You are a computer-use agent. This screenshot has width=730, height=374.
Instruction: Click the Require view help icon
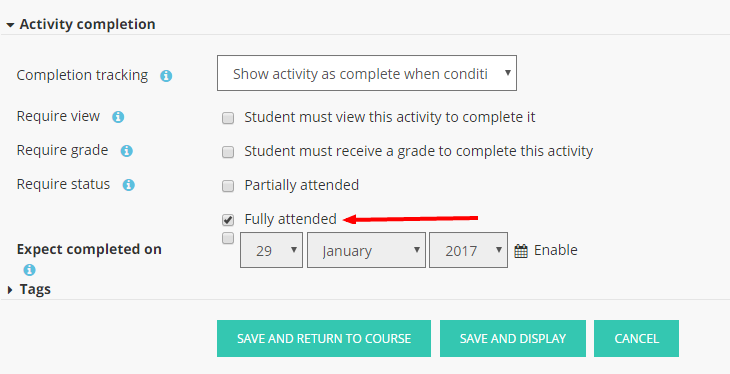pos(118,117)
